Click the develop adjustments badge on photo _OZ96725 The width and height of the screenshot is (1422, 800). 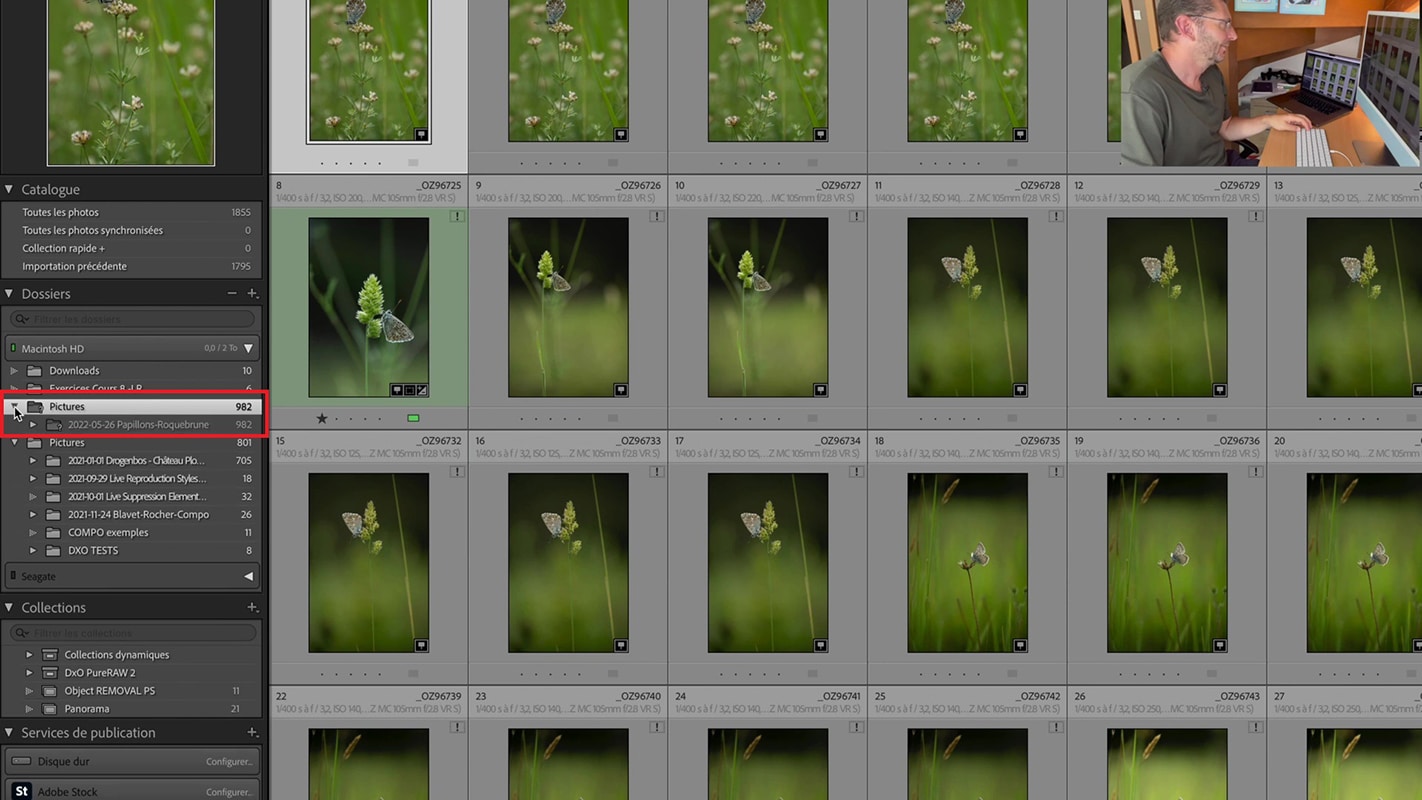coord(421,390)
